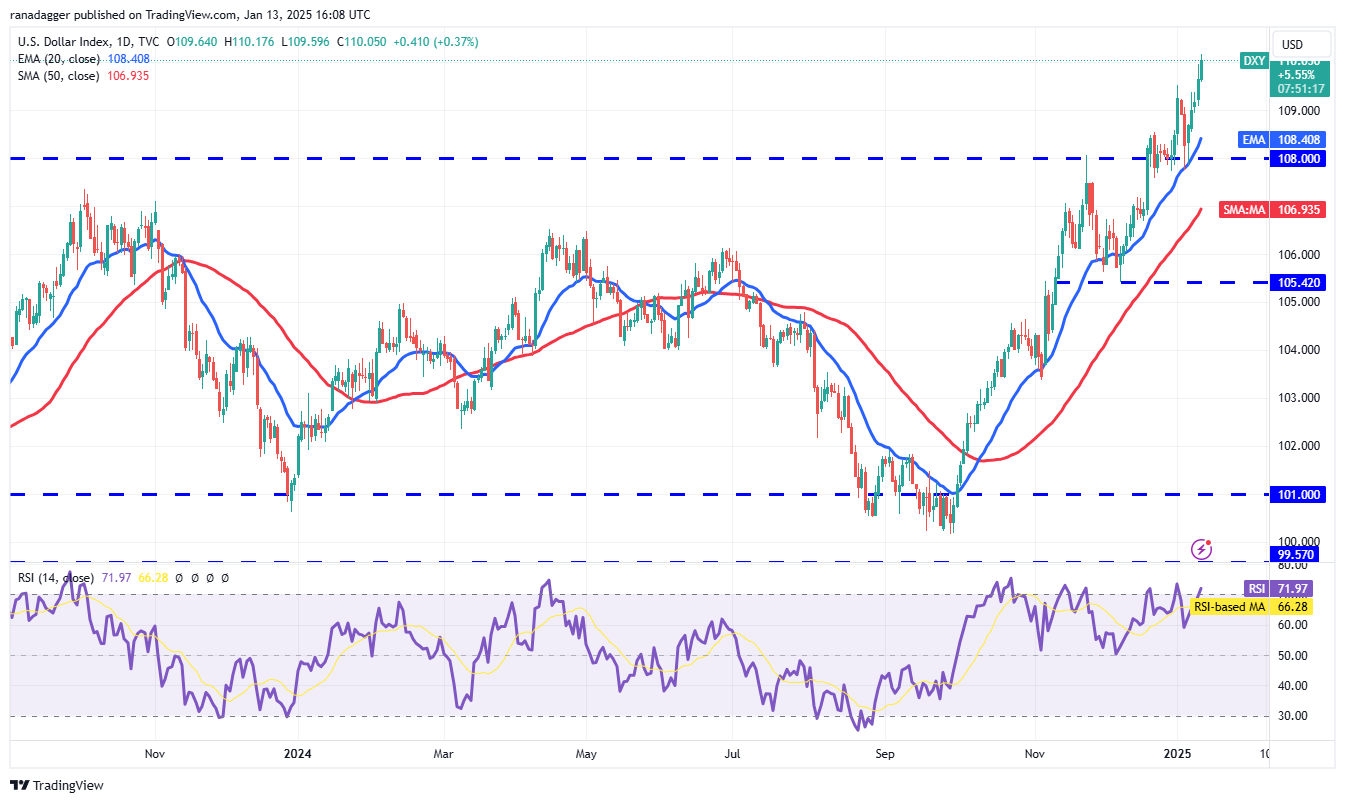Click the TradingView logo at the bottom

point(57,786)
